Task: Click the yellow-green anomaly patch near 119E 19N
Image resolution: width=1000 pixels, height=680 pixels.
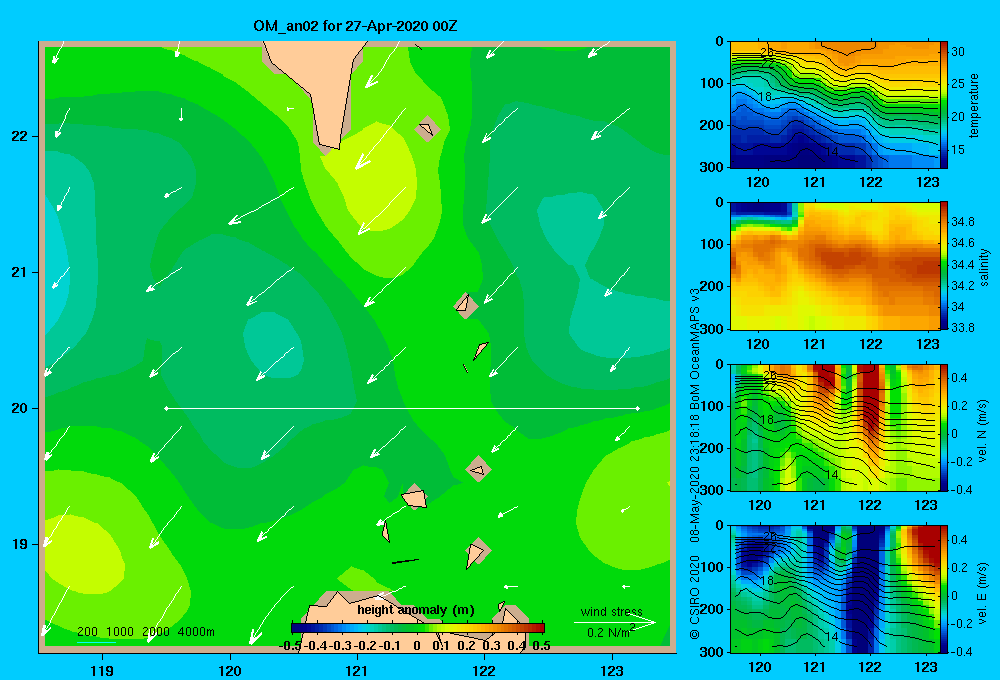Action: [x=83, y=555]
